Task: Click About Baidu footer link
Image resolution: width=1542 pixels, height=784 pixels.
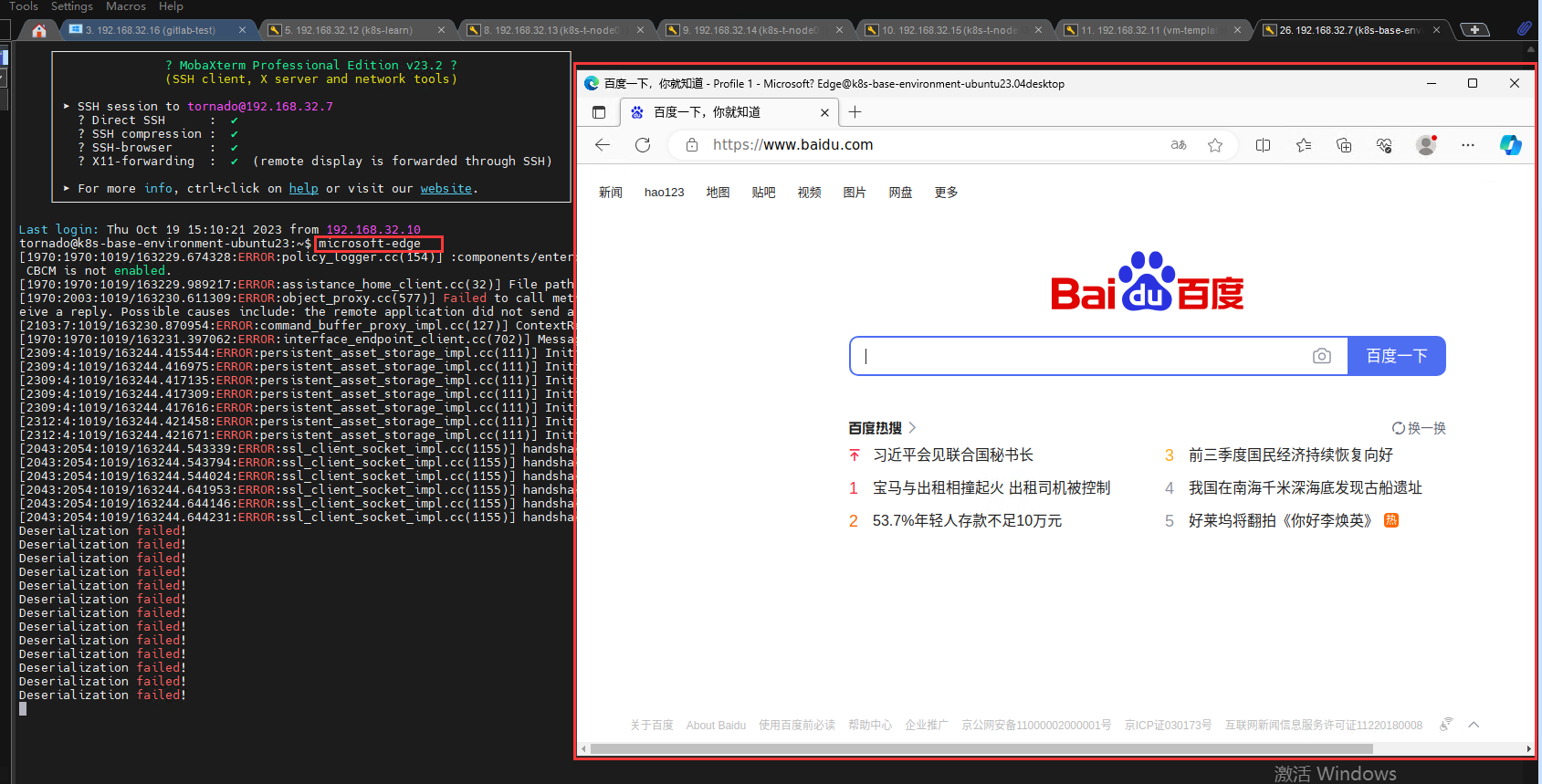Action: tap(716, 726)
